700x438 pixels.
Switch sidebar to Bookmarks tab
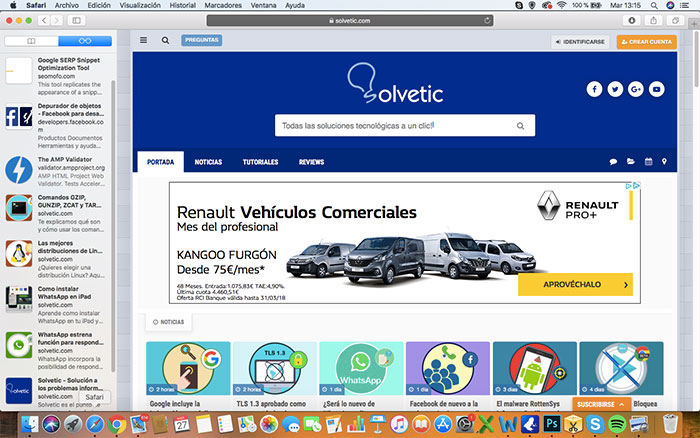click(31, 41)
